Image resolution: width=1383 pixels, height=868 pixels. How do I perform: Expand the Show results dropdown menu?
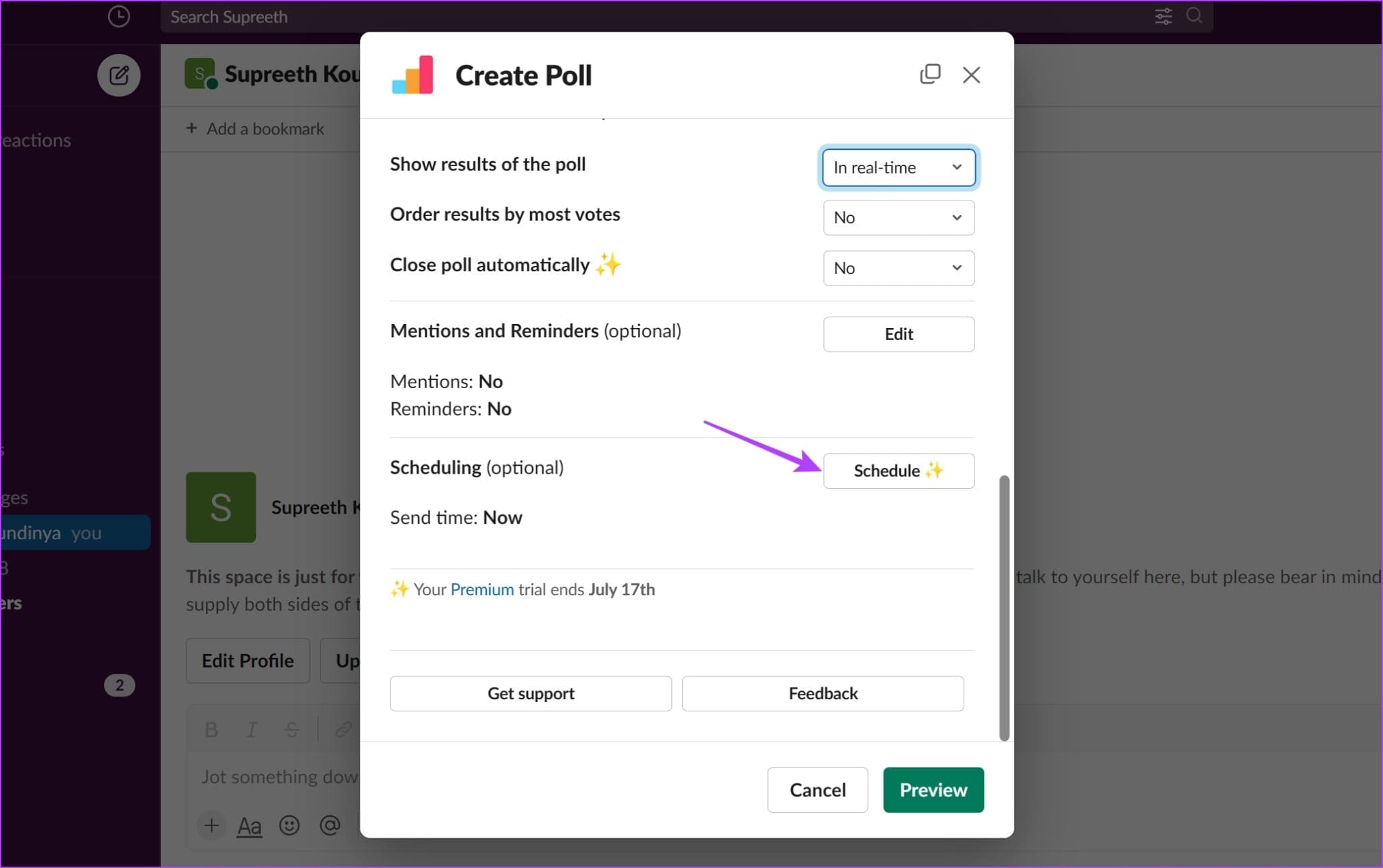pyautogui.click(x=897, y=167)
